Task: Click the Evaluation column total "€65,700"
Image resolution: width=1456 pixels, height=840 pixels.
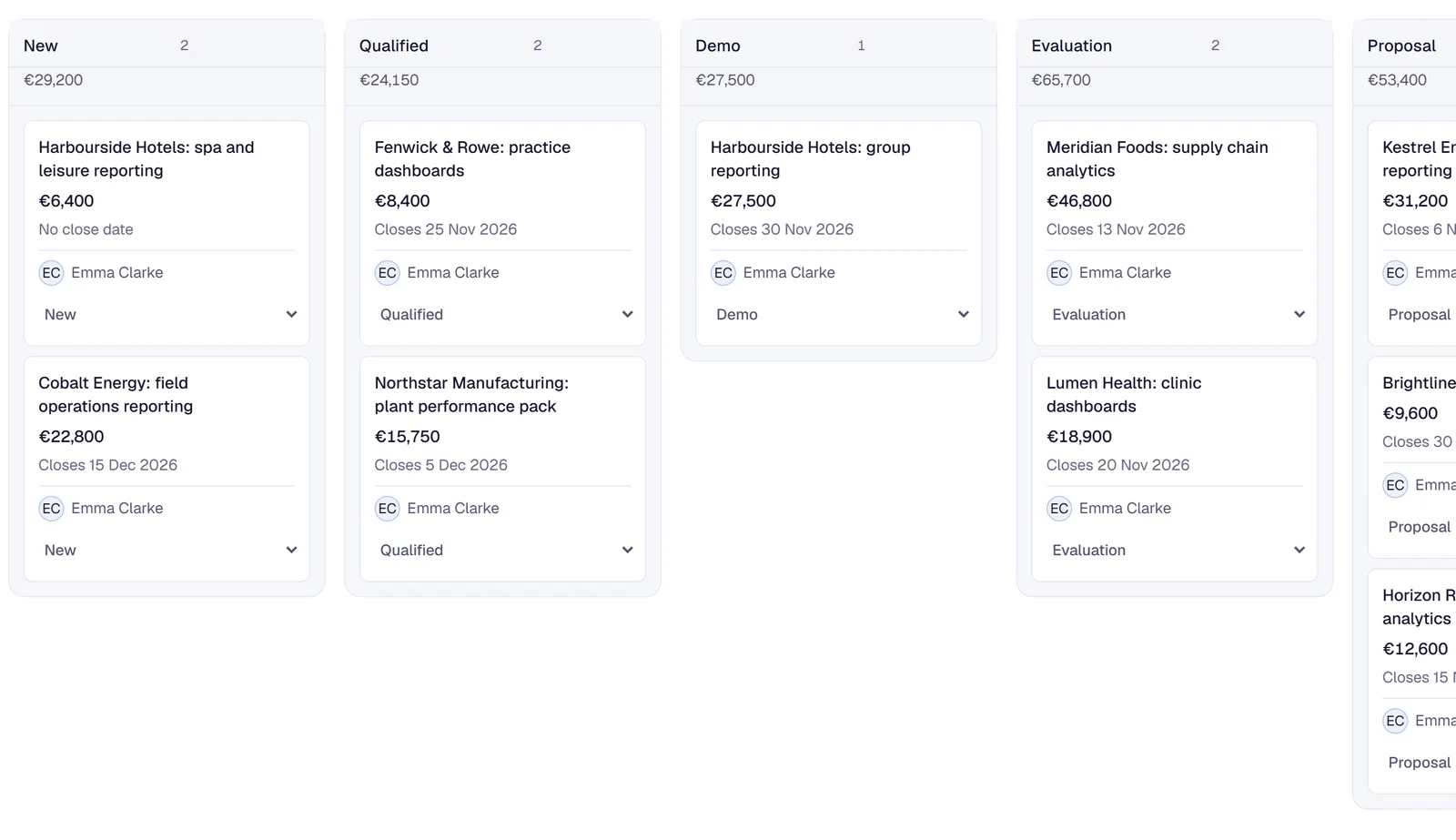Action: [1061, 80]
